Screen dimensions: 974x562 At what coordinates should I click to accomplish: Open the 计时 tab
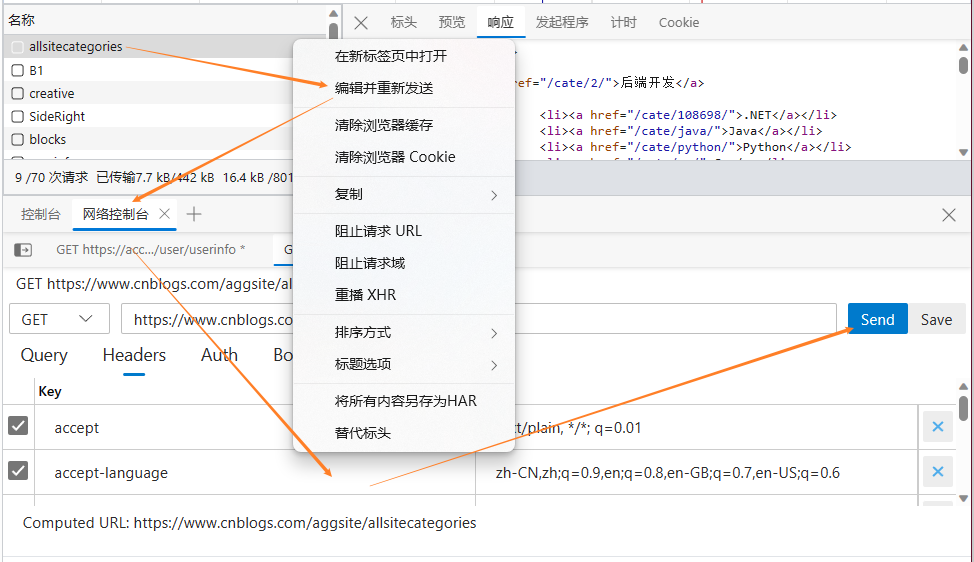pos(623,22)
